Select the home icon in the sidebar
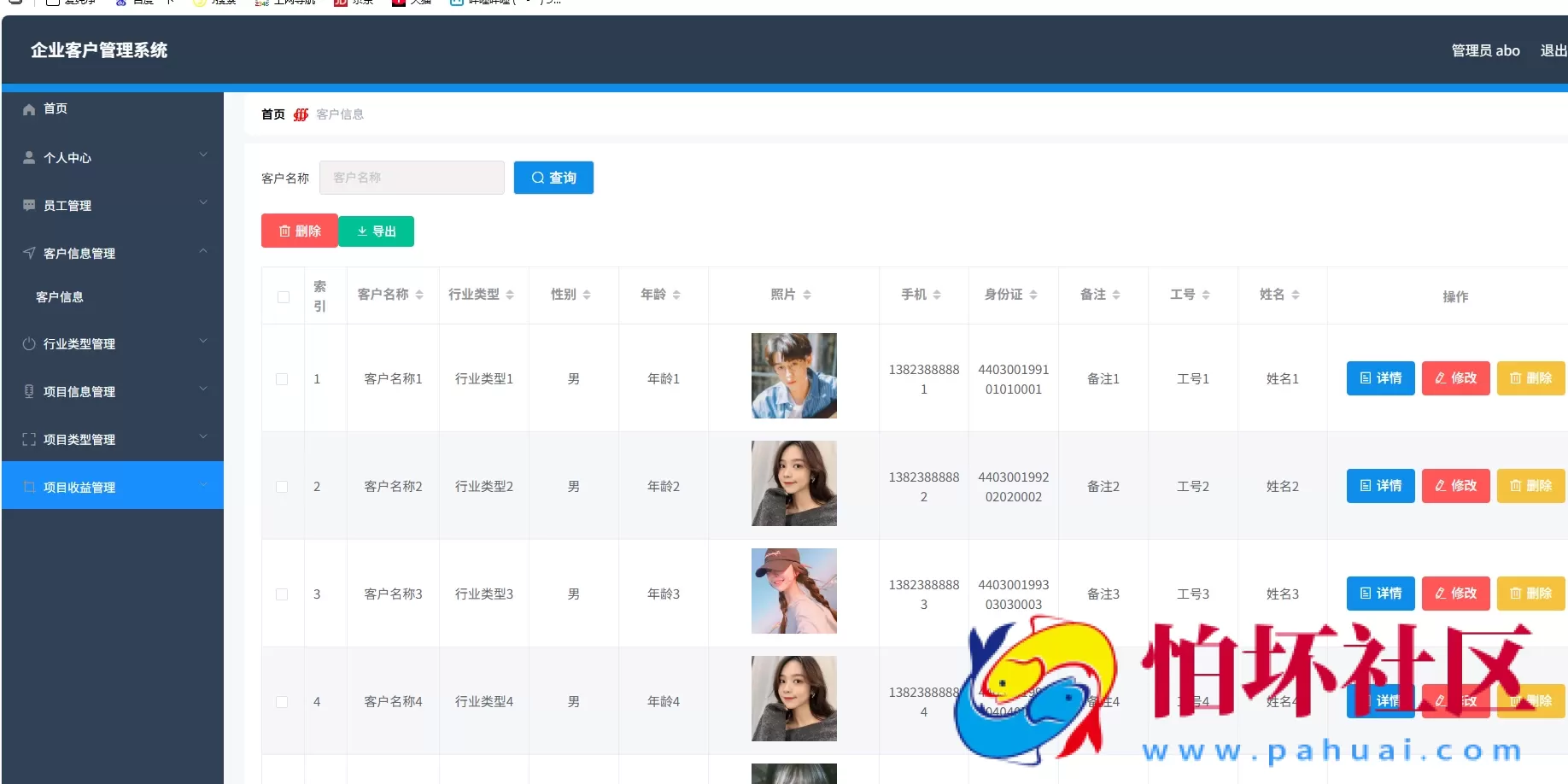The image size is (1568, 784). point(29,108)
